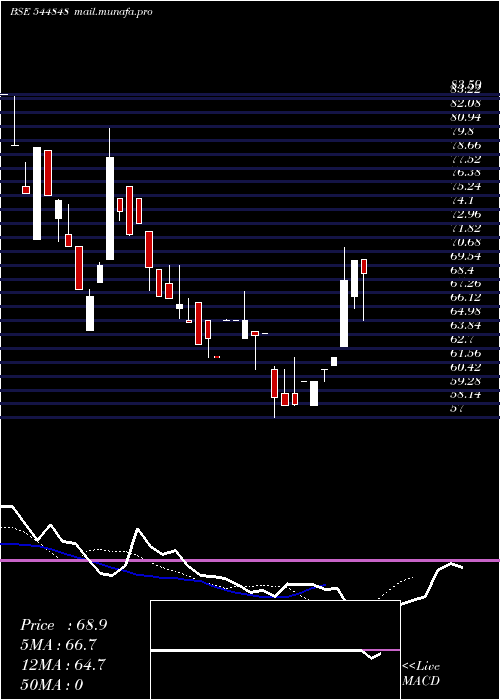500x700 pixels.
Task: Click the 80.94 price axis label
Action: click(x=466, y=117)
